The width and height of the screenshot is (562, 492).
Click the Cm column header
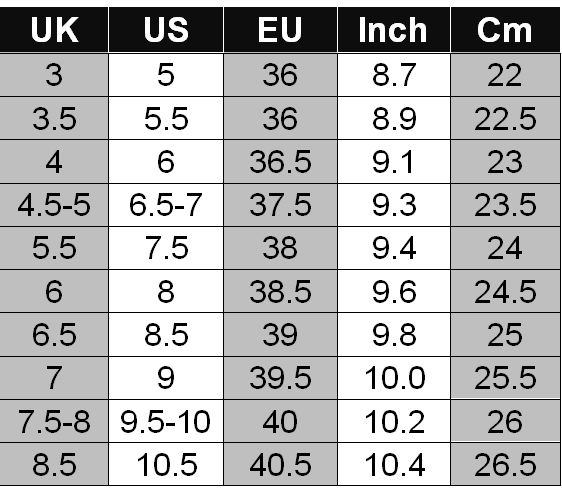click(505, 30)
